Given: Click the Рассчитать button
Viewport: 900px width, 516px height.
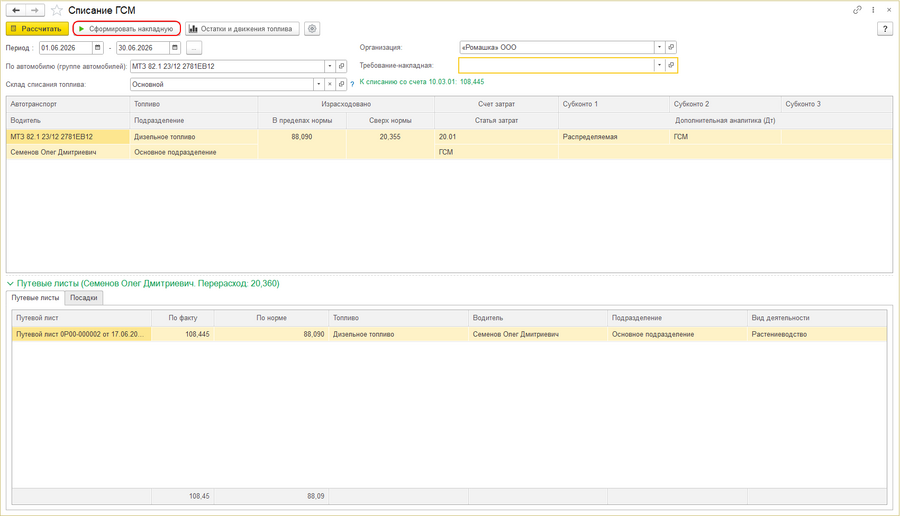Looking at the screenshot, I should 37,29.
